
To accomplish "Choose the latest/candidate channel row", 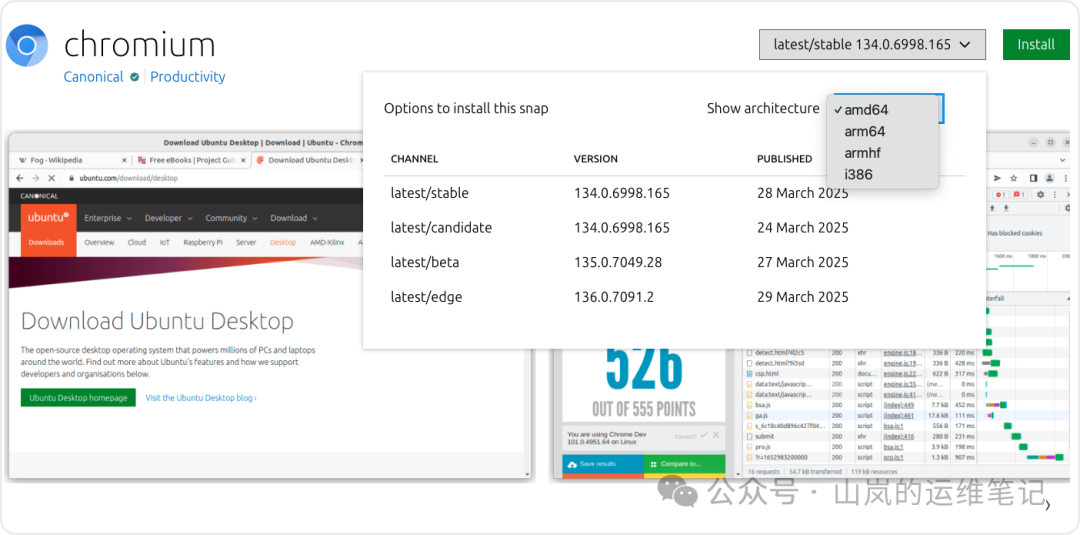I will [674, 228].
